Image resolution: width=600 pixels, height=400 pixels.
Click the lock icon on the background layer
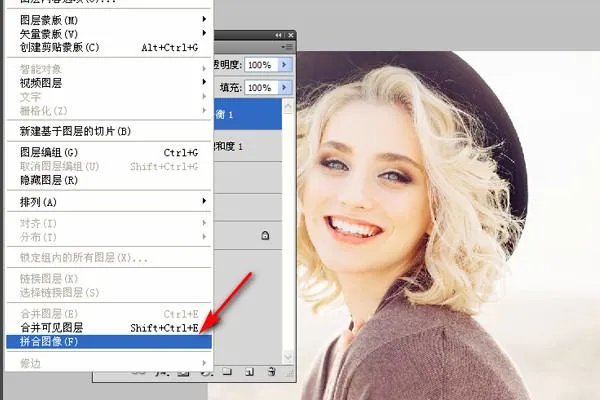[x=265, y=235]
